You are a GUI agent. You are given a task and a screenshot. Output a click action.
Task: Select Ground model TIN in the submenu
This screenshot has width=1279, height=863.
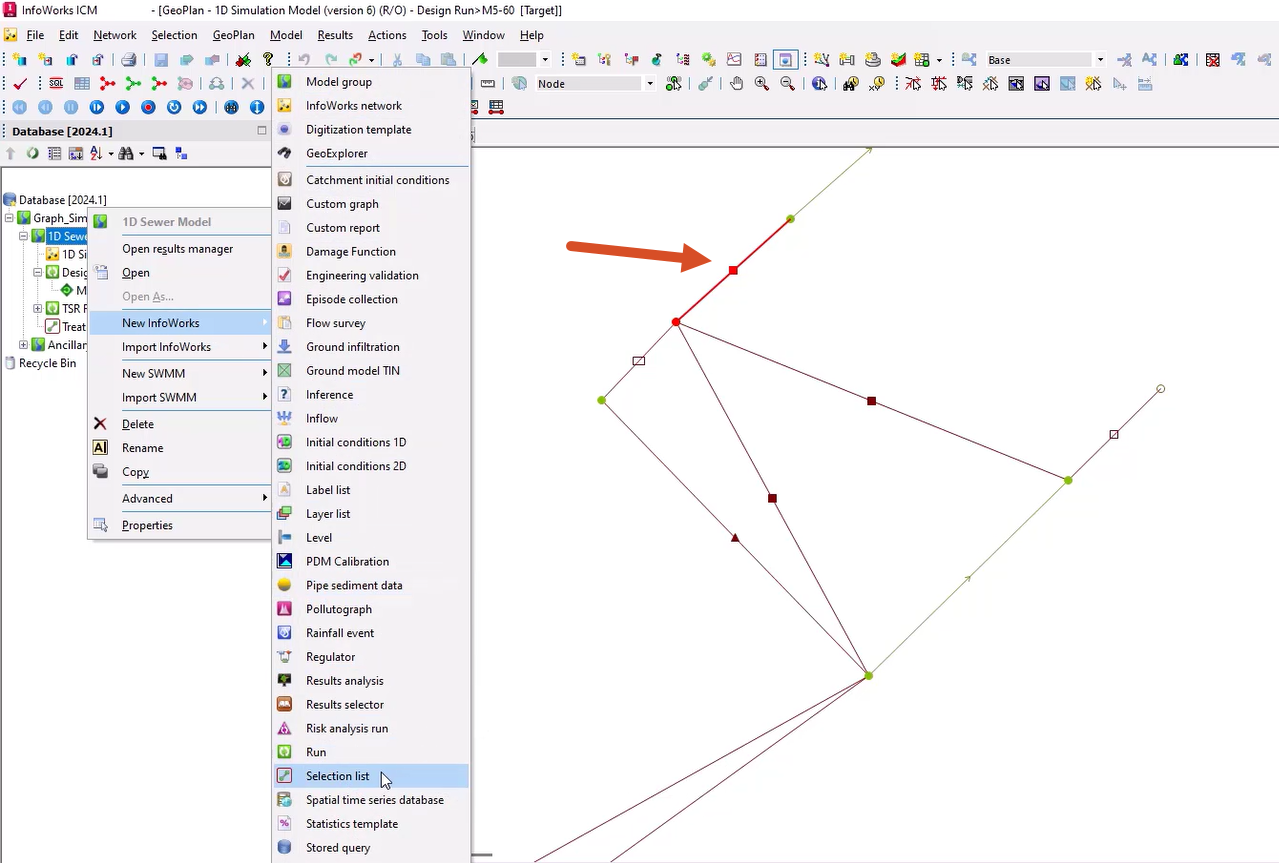click(x=371, y=371)
